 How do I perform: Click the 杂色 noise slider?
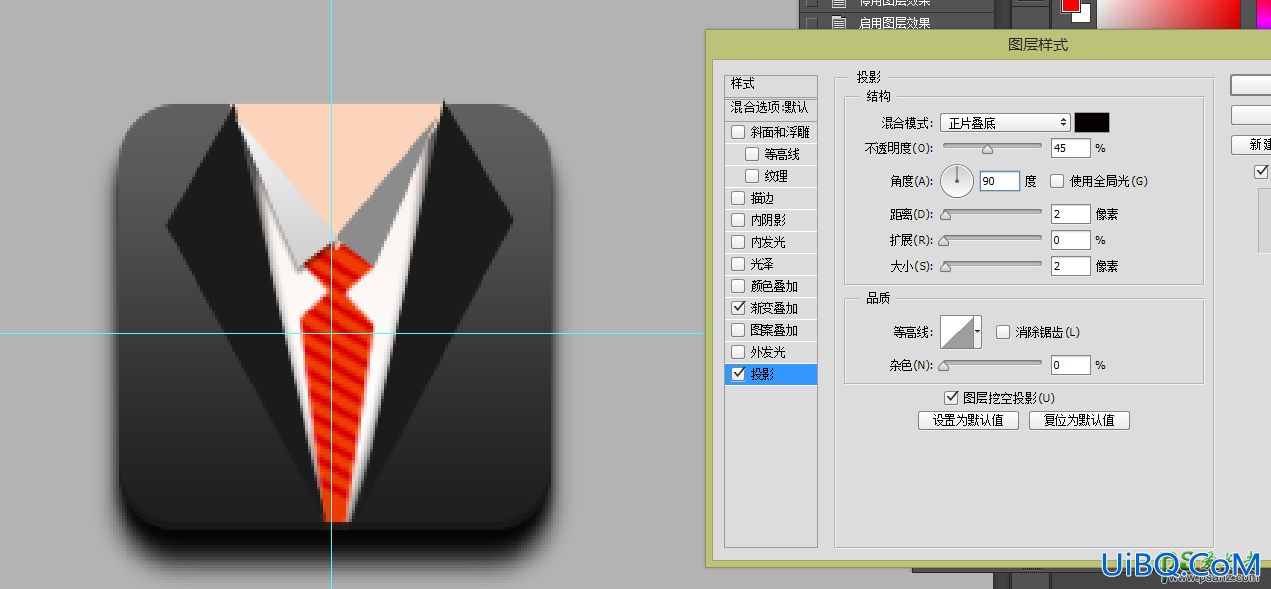(x=991, y=365)
